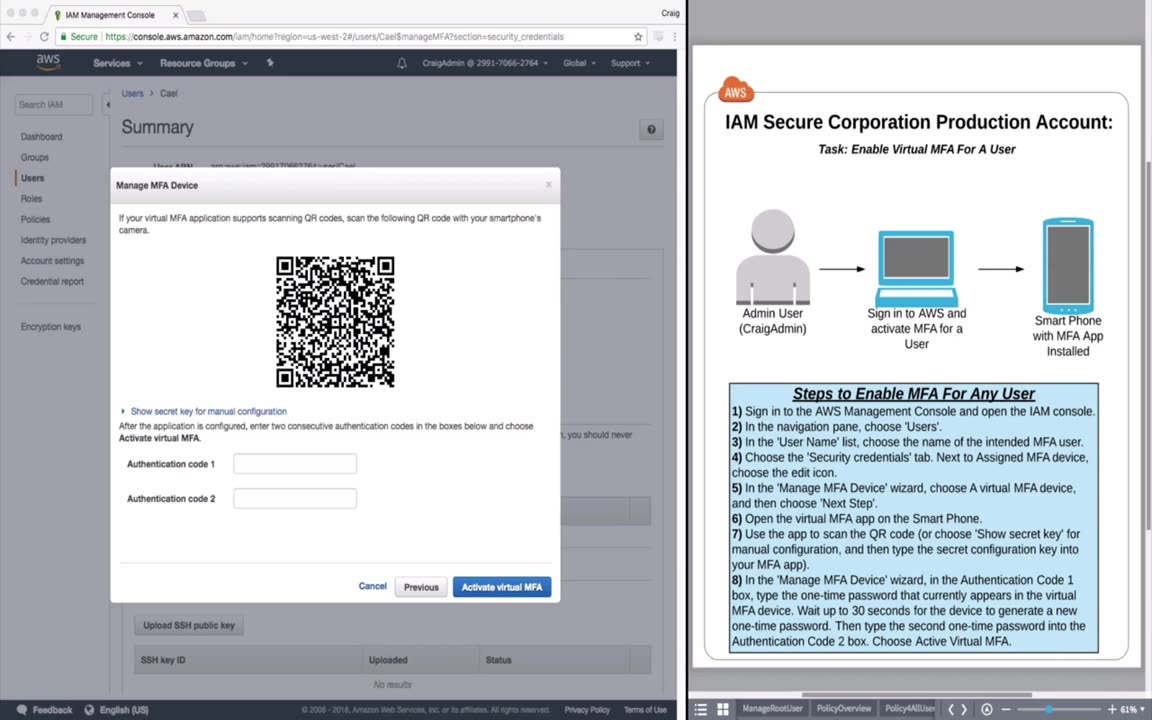Focus the Authentication code 1 field
This screenshot has height=720, width=1152.
pyautogui.click(x=295, y=464)
